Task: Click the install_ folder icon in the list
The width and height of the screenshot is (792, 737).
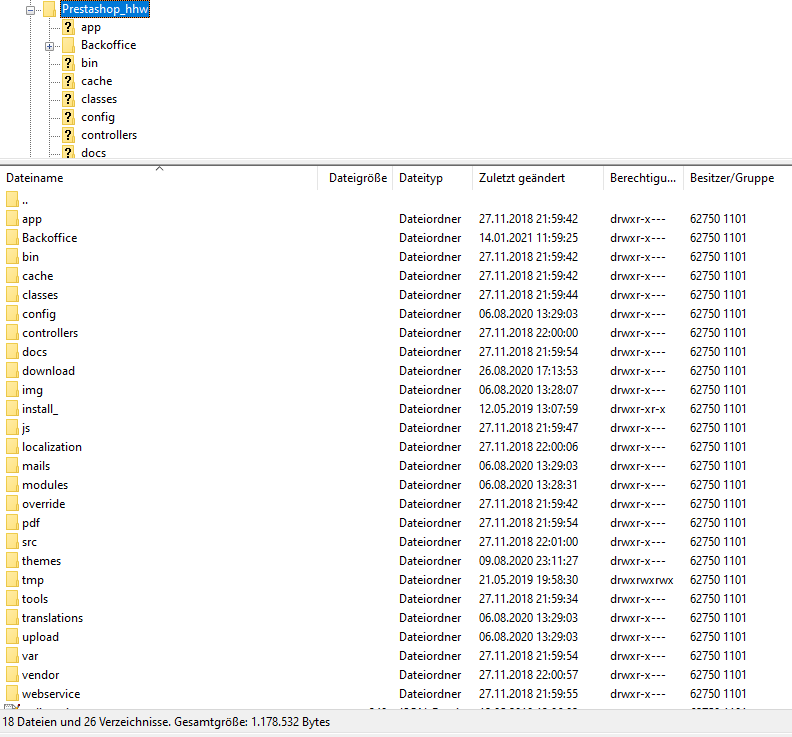Action: coord(13,409)
